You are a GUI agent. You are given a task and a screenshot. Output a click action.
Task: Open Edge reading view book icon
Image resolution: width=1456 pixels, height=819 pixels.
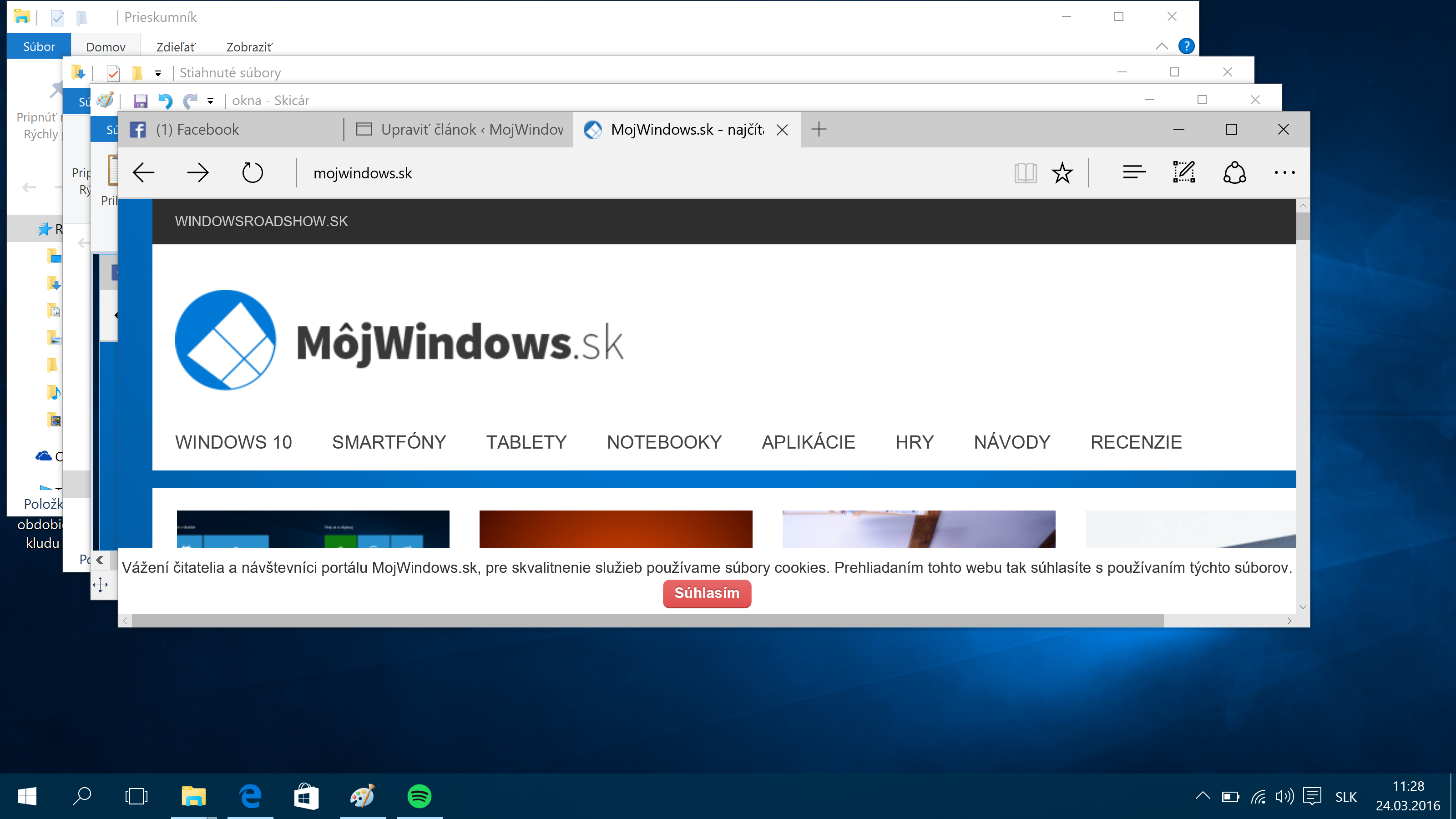(x=1025, y=173)
